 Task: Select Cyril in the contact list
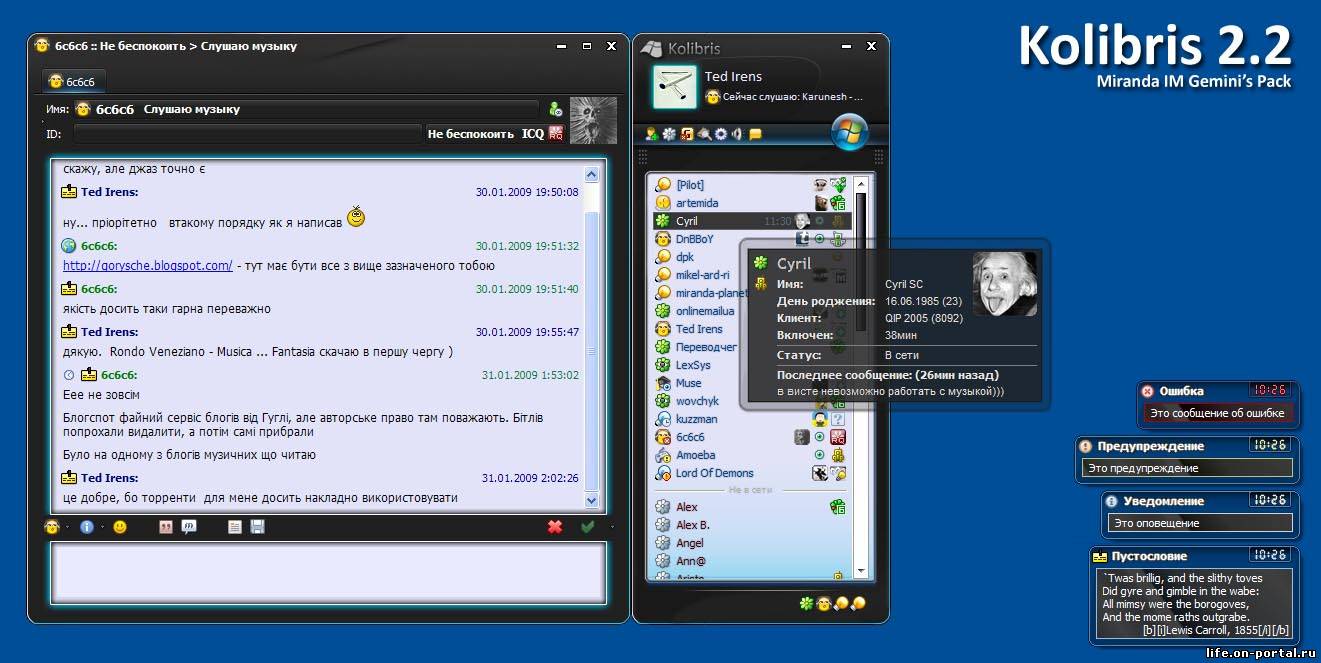click(x=751, y=221)
